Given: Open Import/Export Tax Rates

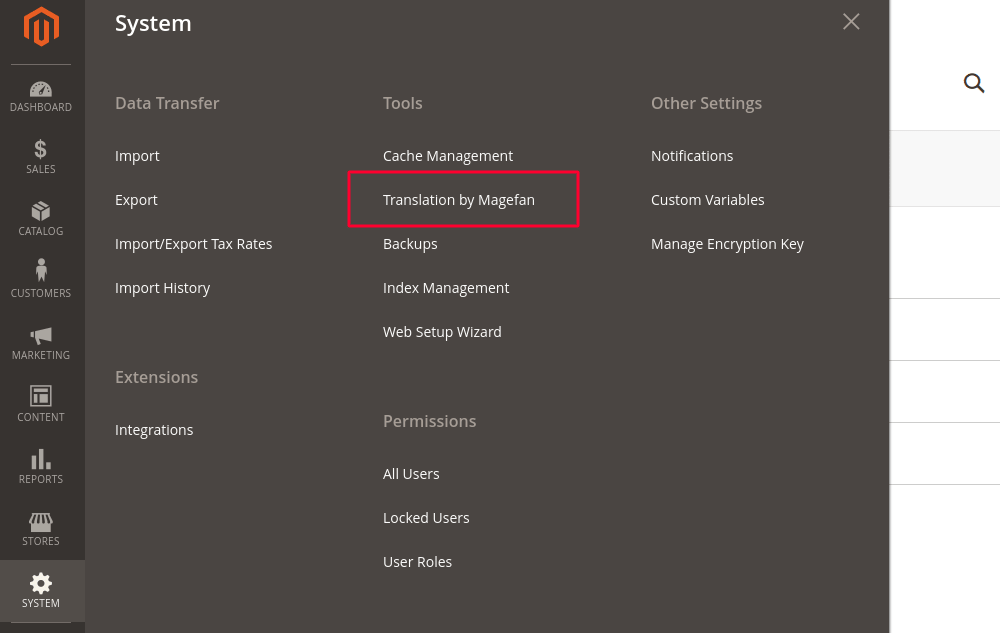Looking at the screenshot, I should tap(193, 244).
